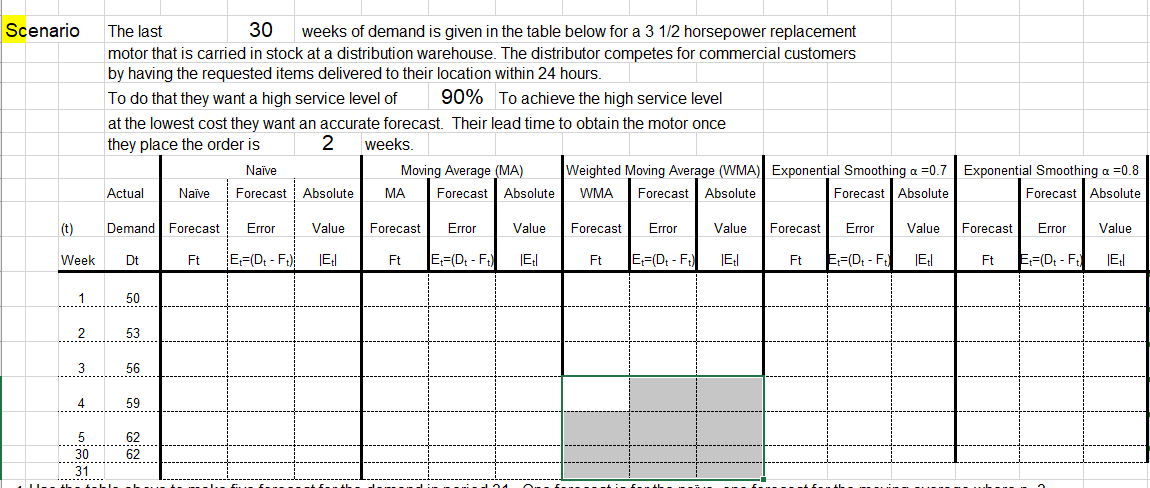Click the 30 weeks value cell

[x=261, y=31]
